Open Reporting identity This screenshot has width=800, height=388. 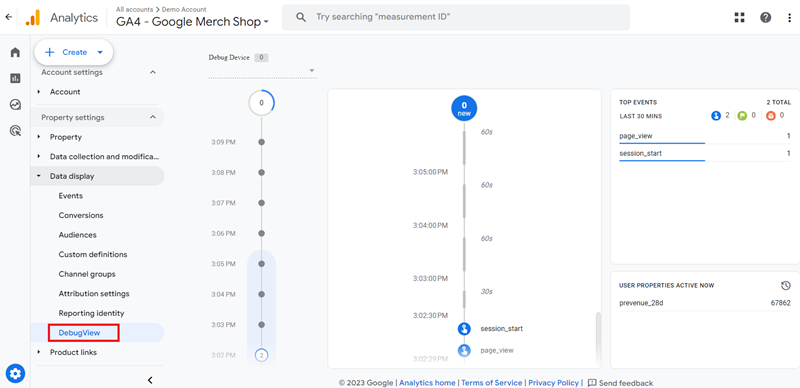(x=91, y=313)
